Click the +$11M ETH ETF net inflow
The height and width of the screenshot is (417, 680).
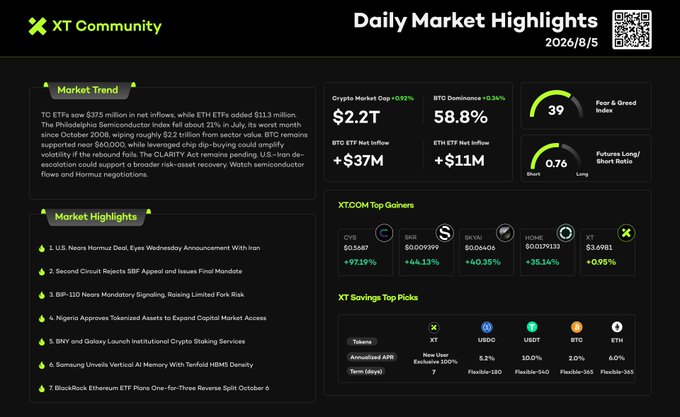click(459, 161)
